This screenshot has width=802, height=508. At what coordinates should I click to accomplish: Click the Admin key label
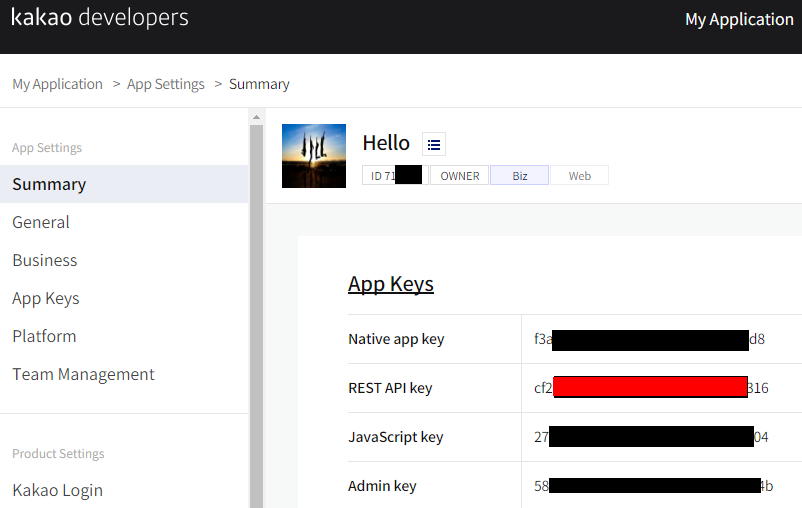(383, 486)
